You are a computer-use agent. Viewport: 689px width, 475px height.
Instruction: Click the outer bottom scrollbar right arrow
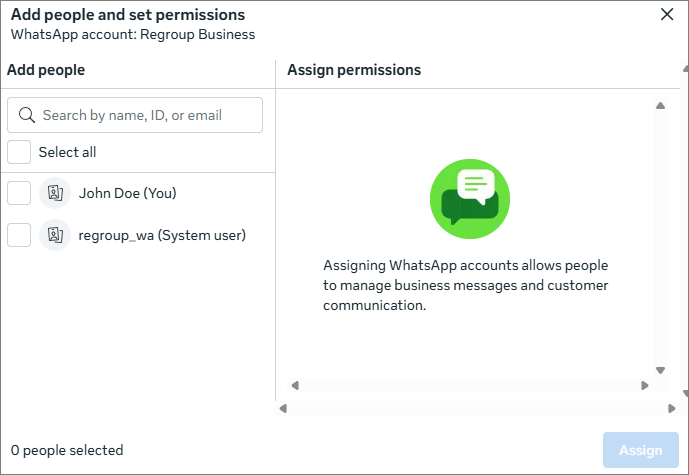click(671, 408)
